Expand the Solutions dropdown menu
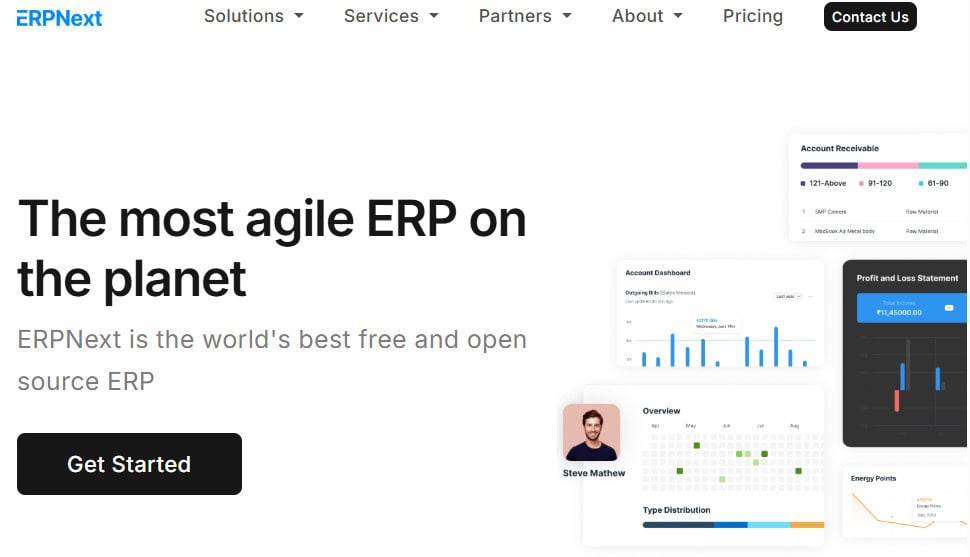Image resolution: width=970 pixels, height=557 pixels. tap(253, 16)
